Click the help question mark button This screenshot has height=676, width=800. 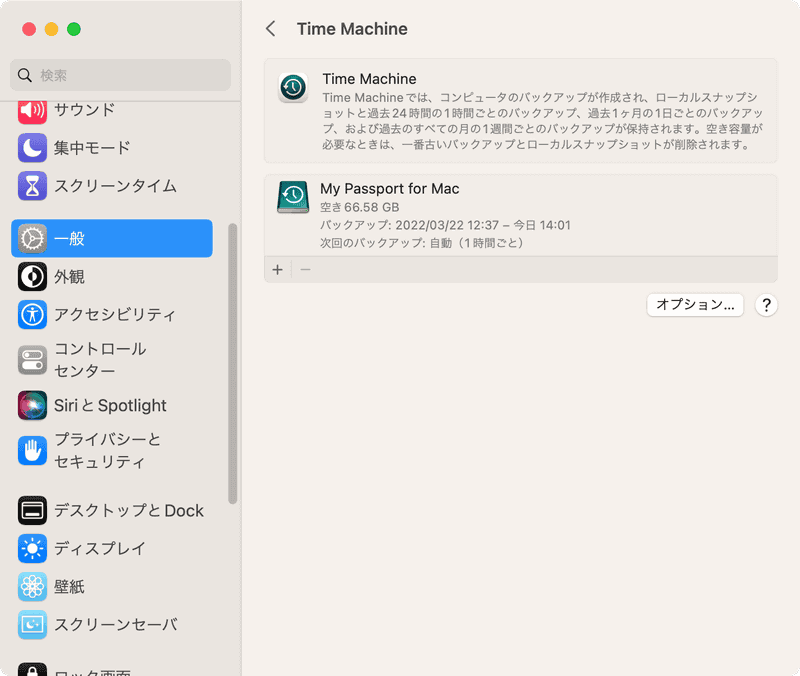pos(765,305)
